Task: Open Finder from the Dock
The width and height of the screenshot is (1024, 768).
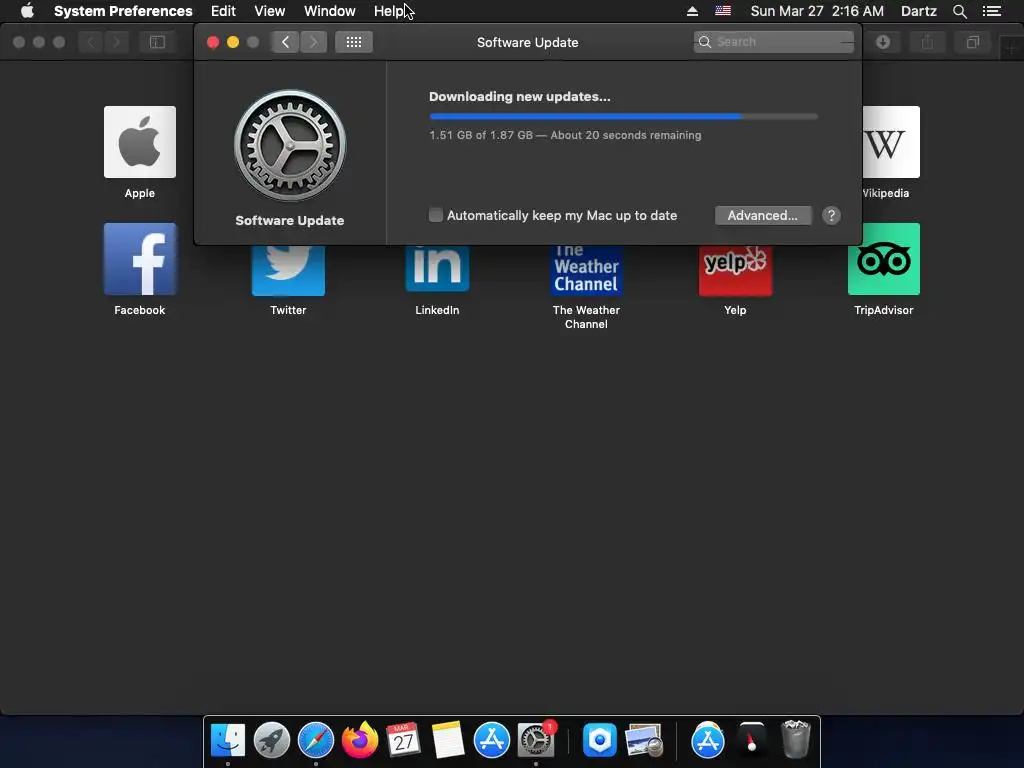Action: pos(228,740)
